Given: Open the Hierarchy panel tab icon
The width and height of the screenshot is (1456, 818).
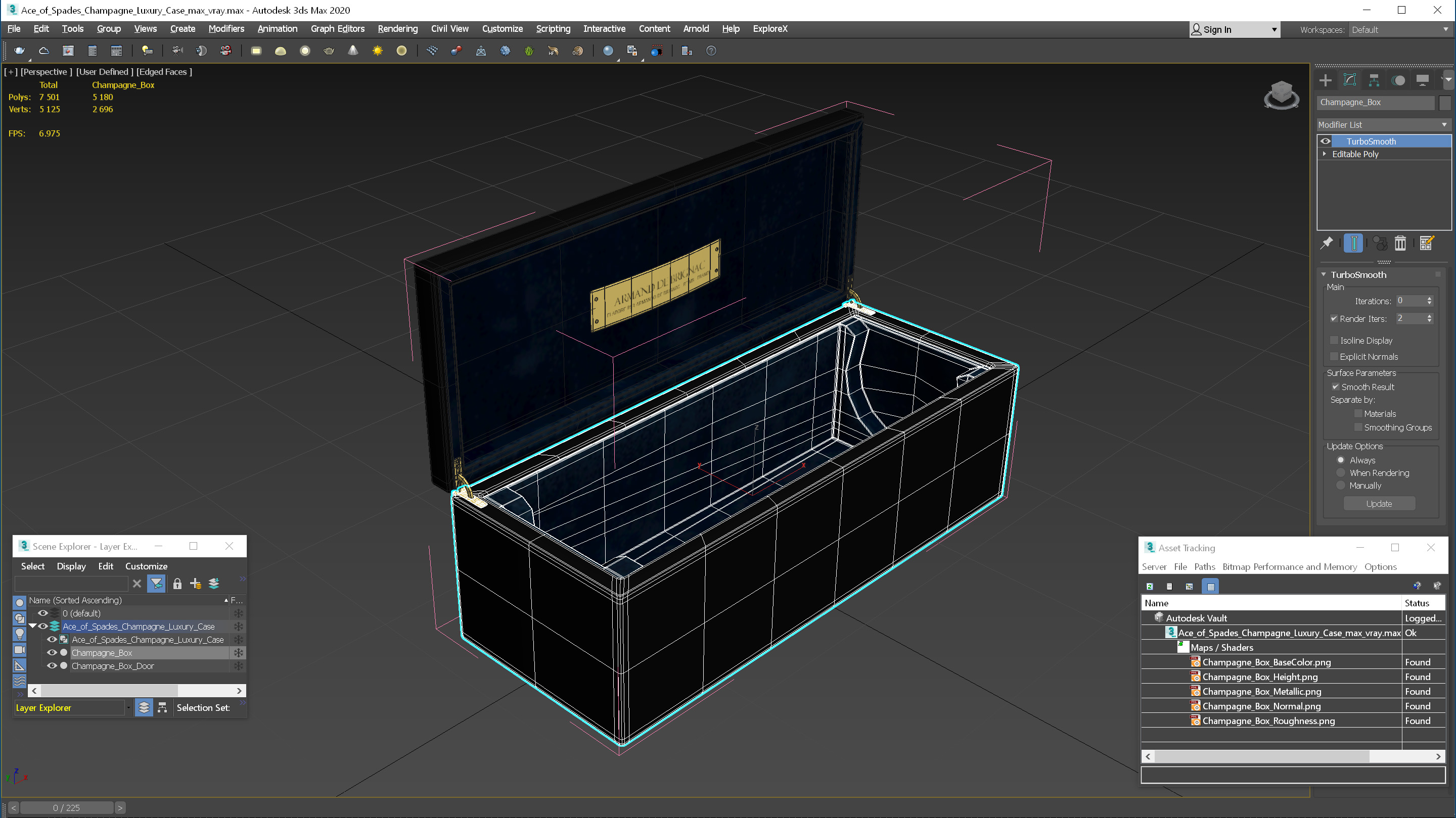Looking at the screenshot, I should 1374,80.
